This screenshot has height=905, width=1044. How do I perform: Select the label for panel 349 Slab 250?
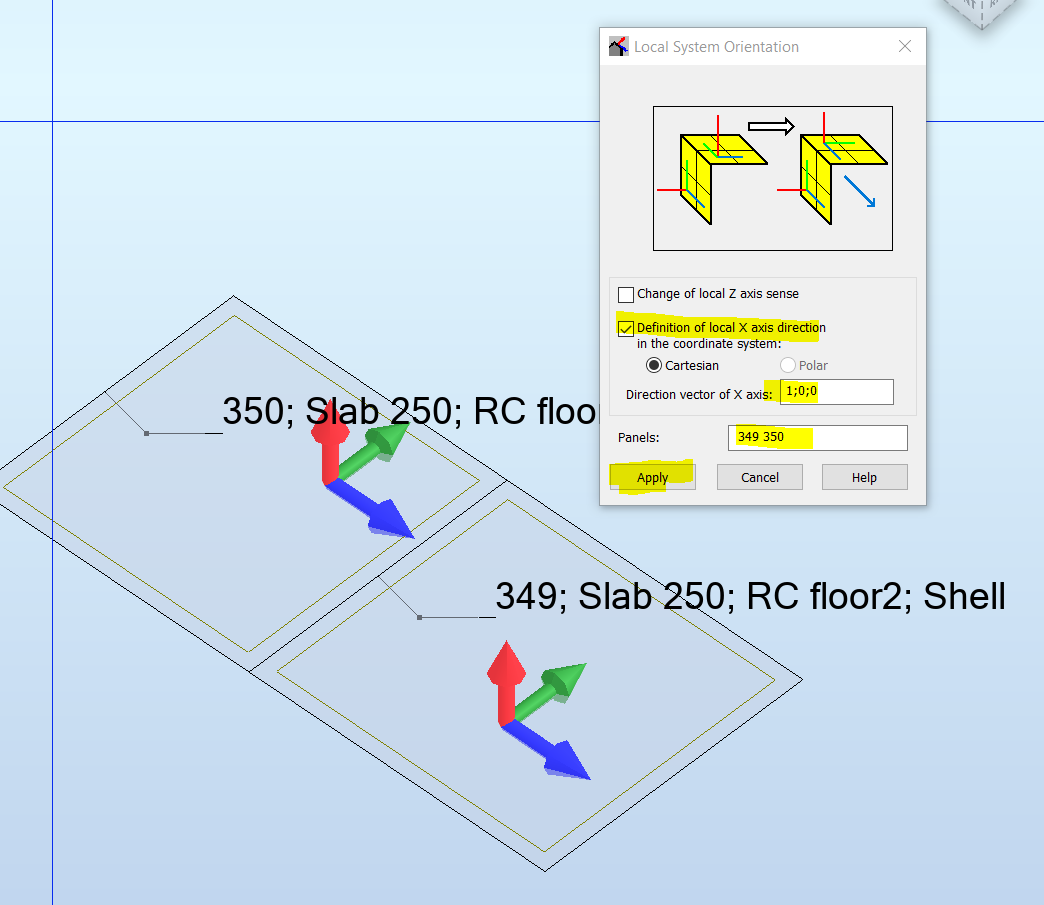tap(748, 597)
